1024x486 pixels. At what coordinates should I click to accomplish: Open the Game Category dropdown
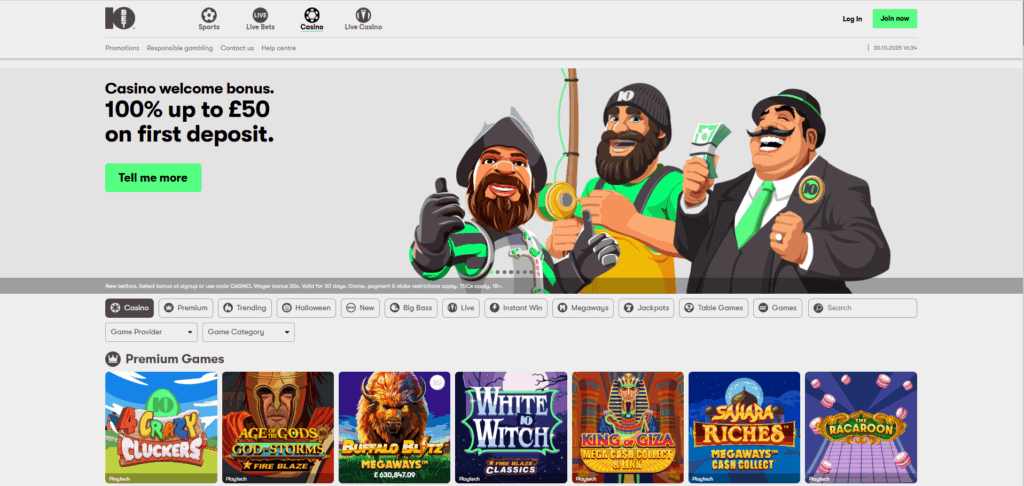coord(248,332)
